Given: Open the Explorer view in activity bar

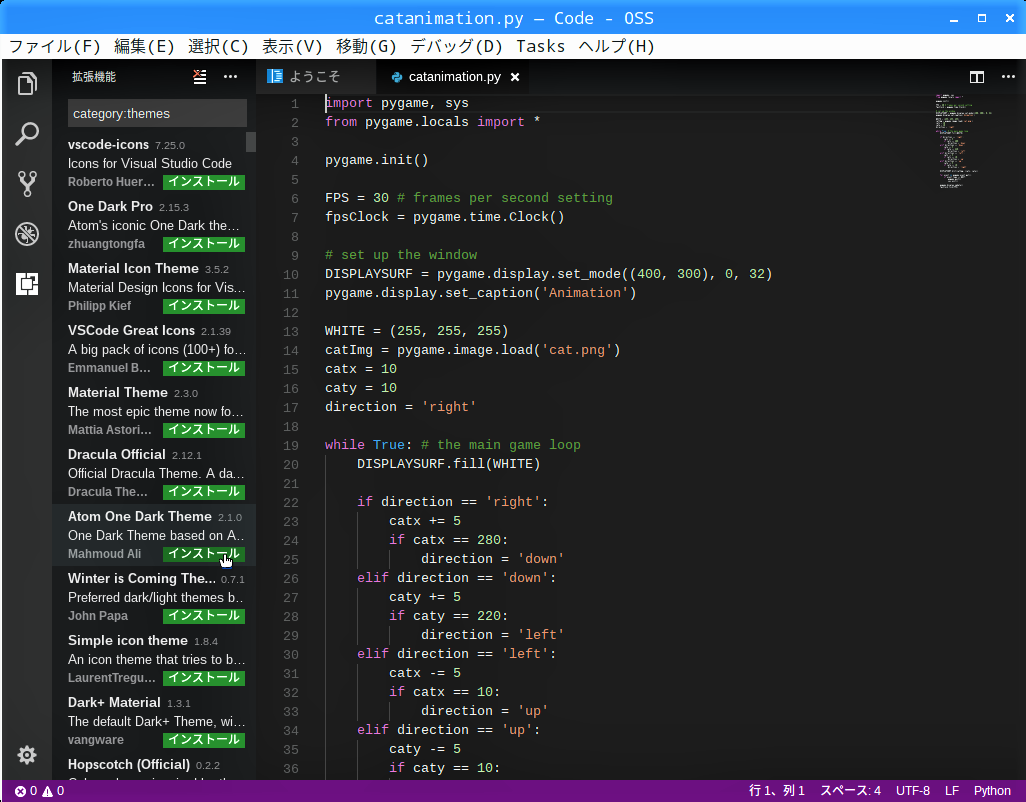Looking at the screenshot, I should pyautogui.click(x=27, y=84).
